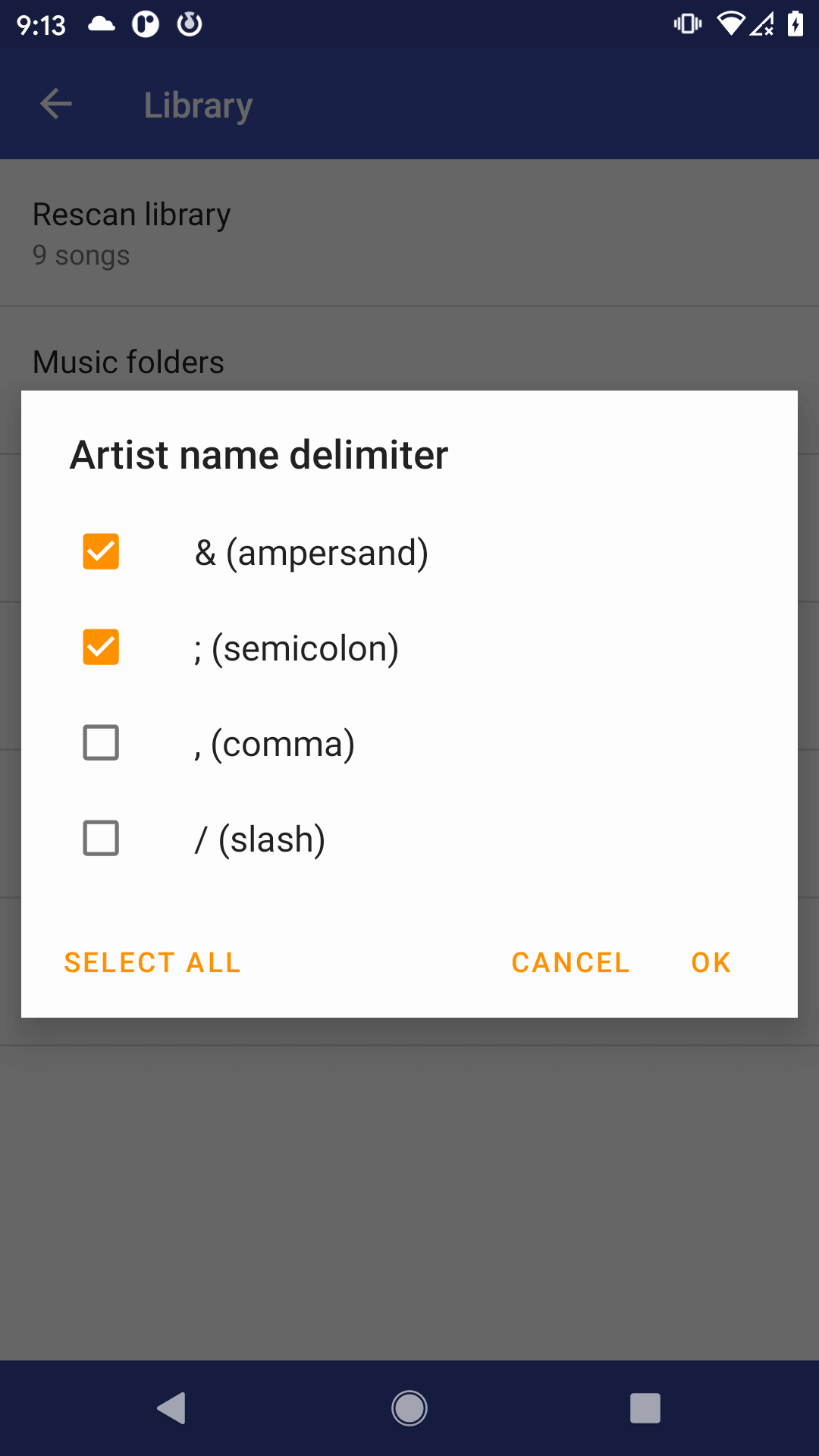Open recent apps with square button
Image resolution: width=819 pixels, height=1456 pixels.
[x=645, y=1408]
